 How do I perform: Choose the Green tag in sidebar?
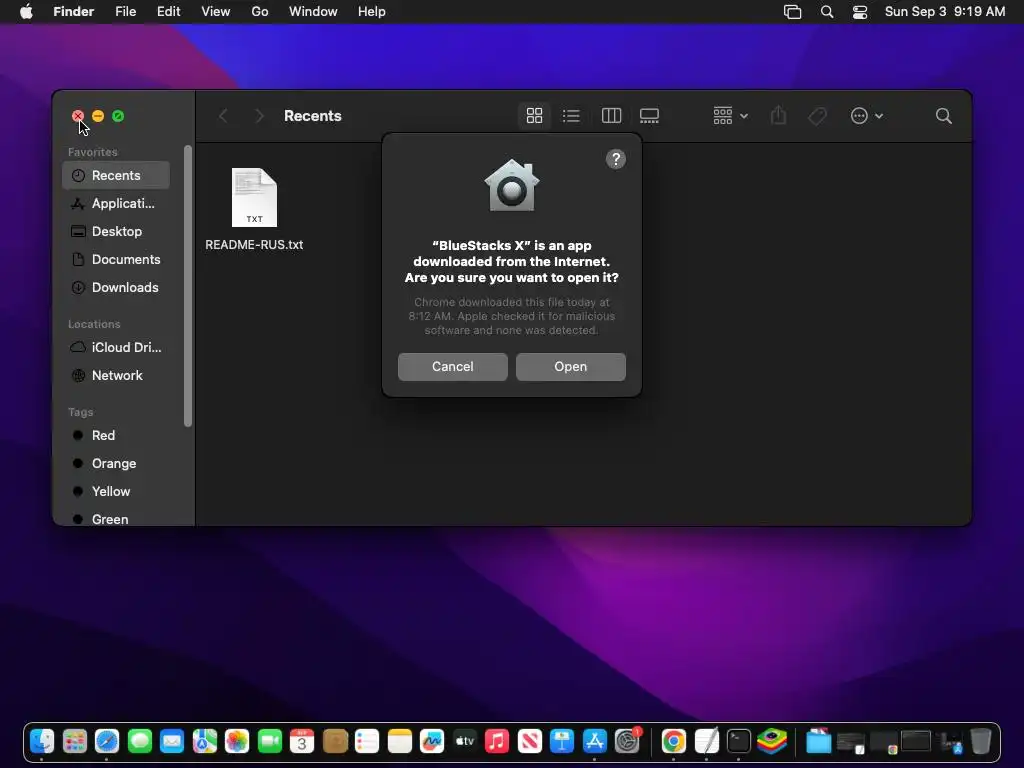point(116,519)
